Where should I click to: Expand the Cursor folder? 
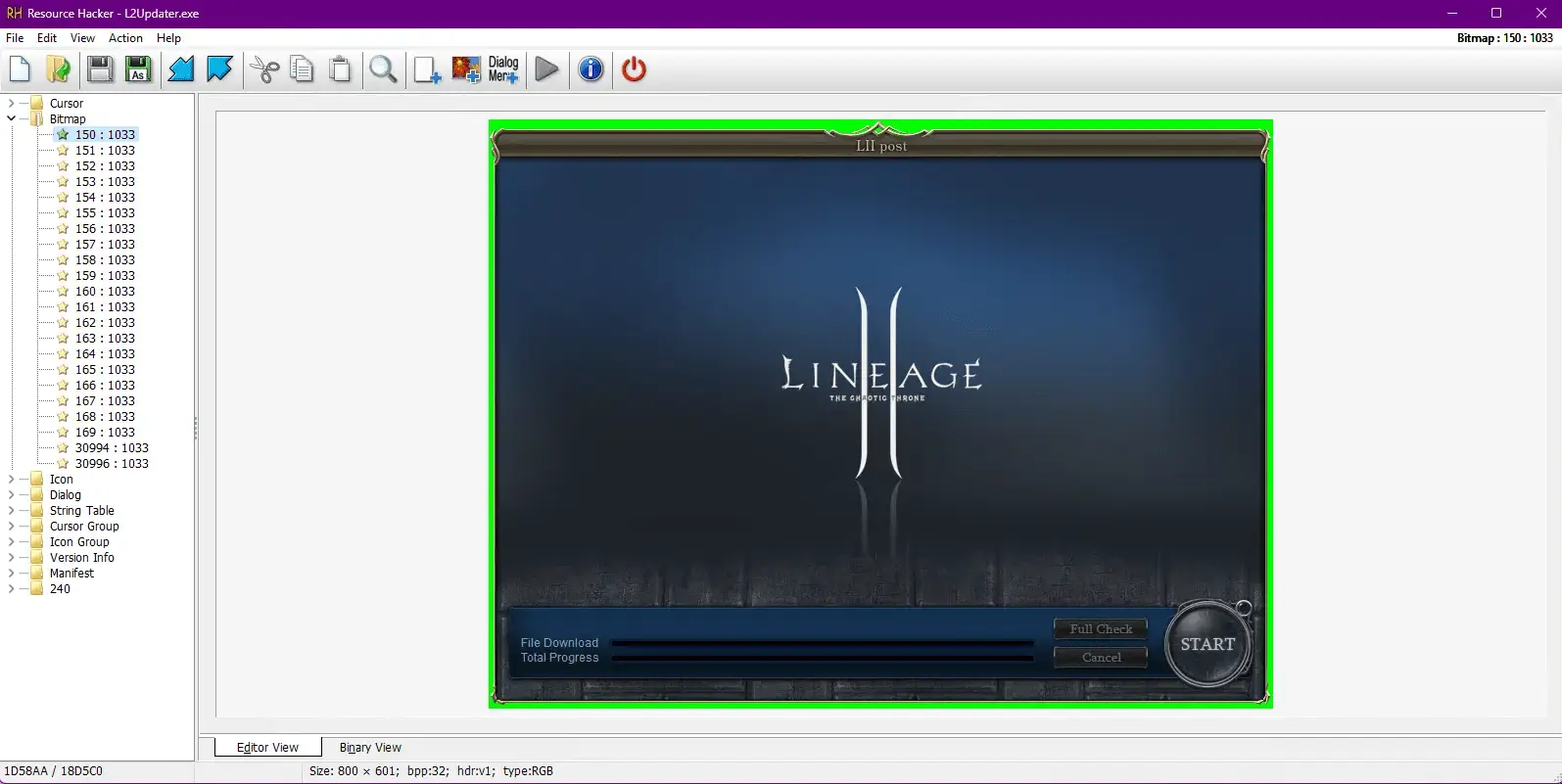pos(11,103)
